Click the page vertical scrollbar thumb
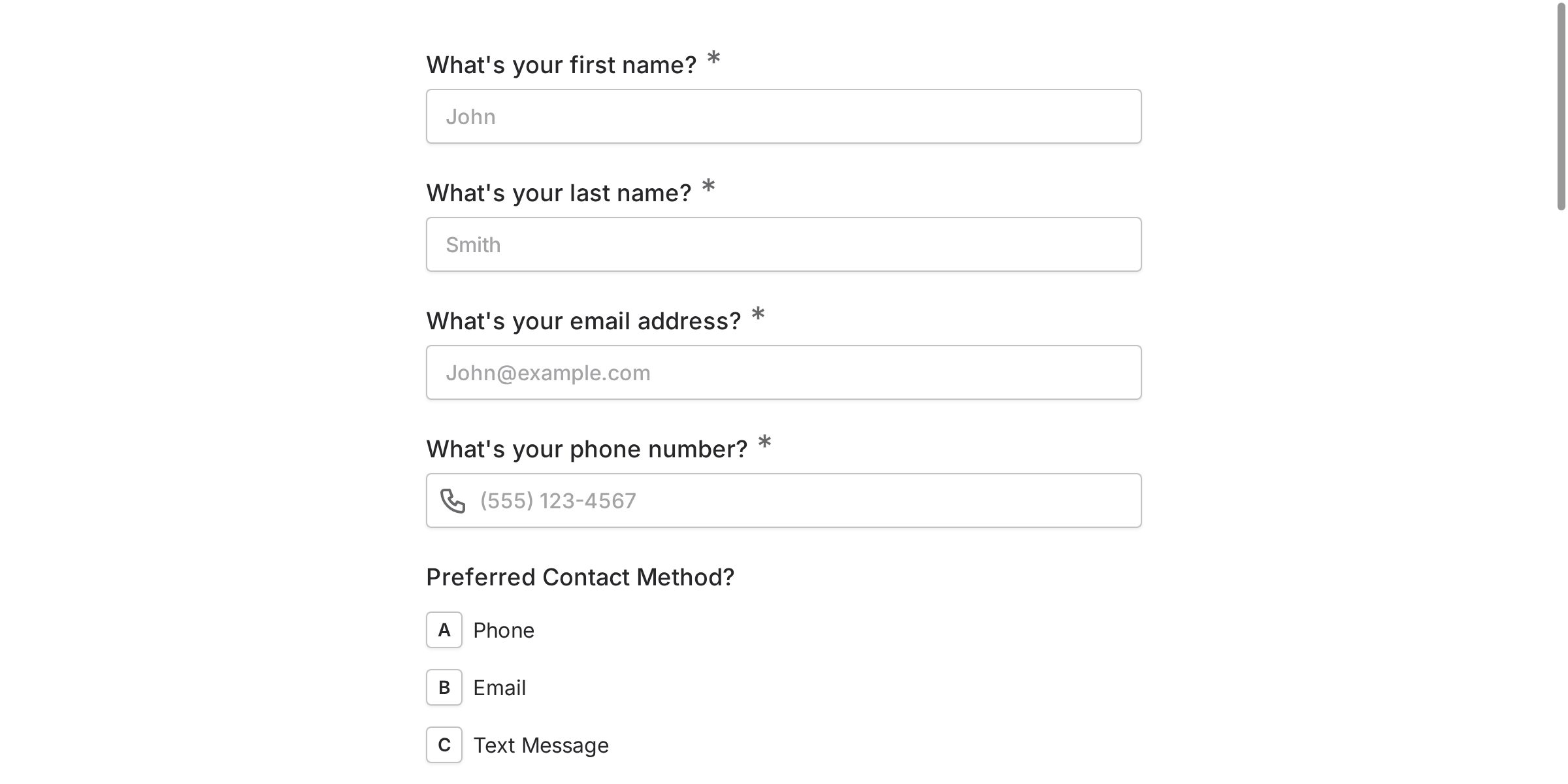The height and width of the screenshot is (784, 1568). [1561, 106]
